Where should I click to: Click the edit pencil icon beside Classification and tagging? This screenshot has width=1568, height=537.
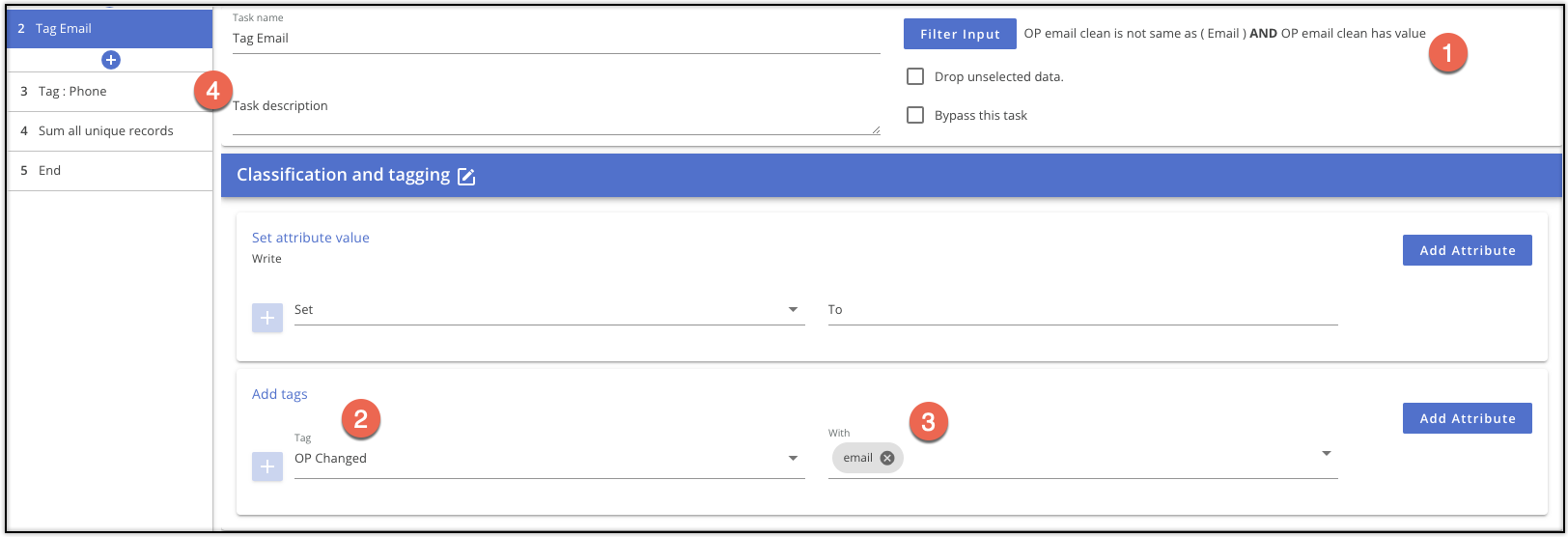point(466,176)
